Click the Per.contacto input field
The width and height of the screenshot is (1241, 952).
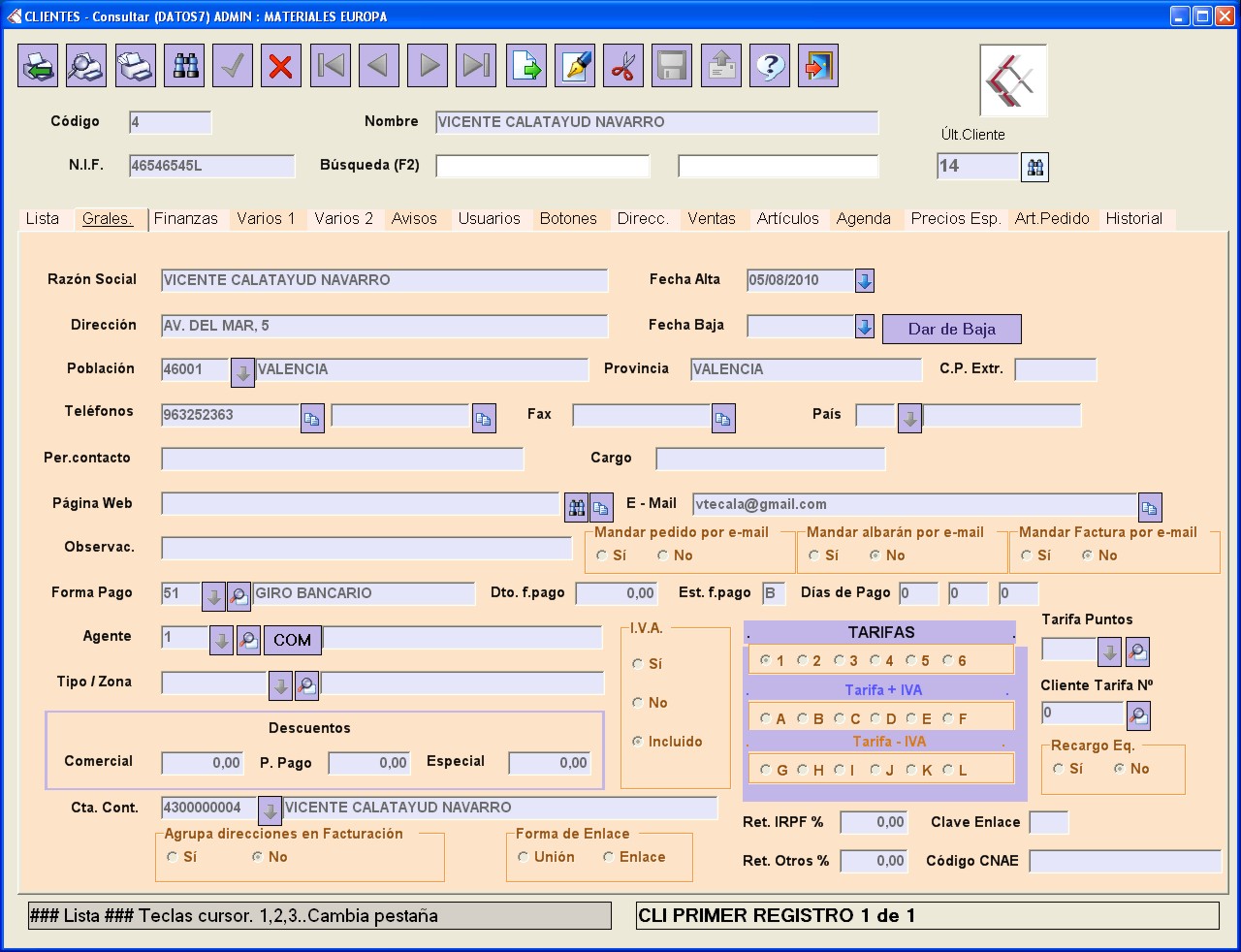click(342, 459)
